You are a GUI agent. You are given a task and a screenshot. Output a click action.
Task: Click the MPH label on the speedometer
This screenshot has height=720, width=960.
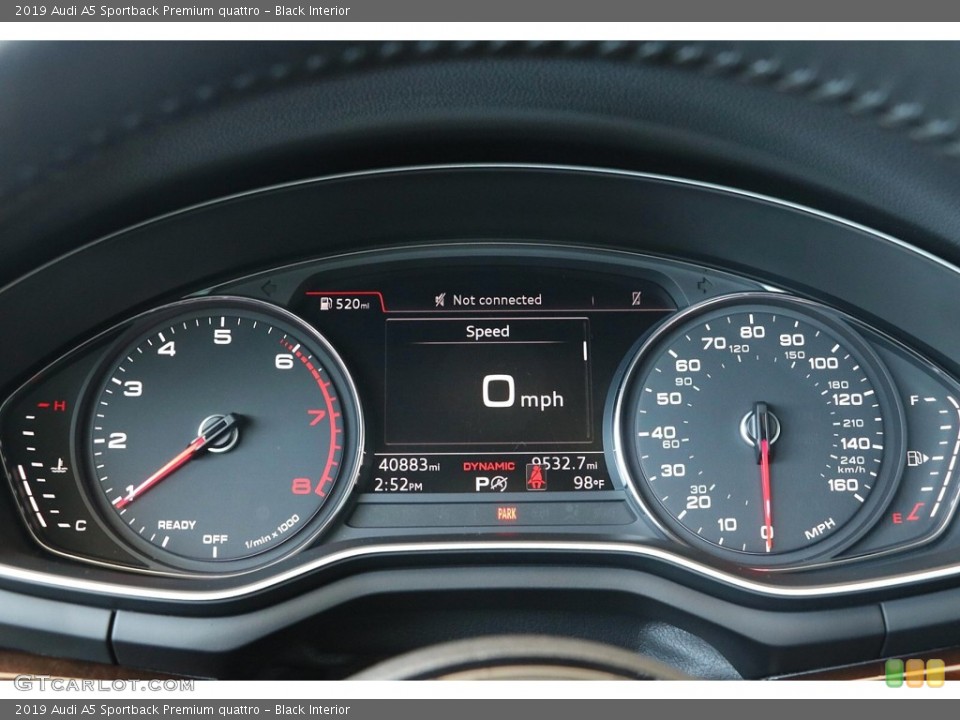click(820, 528)
